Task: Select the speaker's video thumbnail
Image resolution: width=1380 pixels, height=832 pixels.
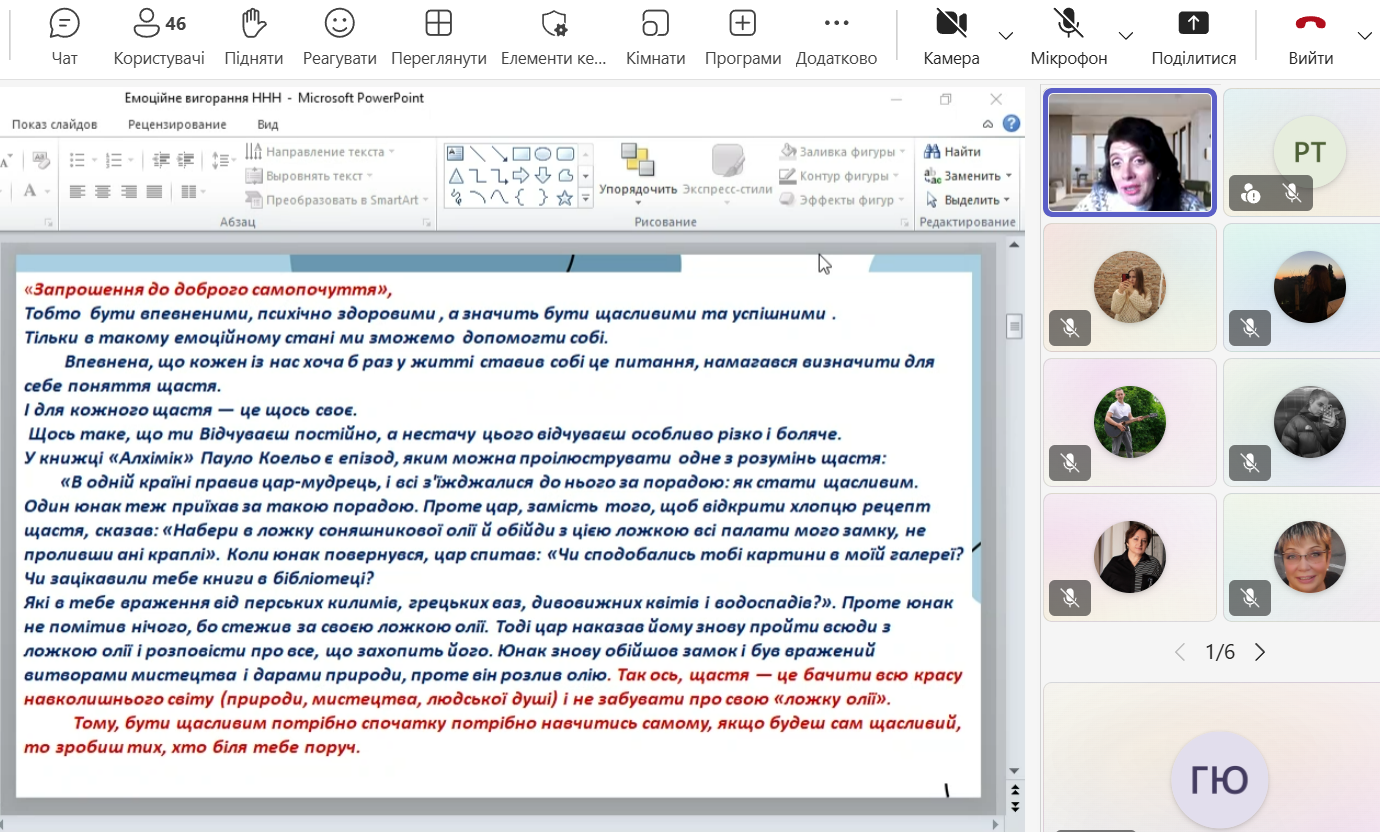Action: [x=1129, y=152]
